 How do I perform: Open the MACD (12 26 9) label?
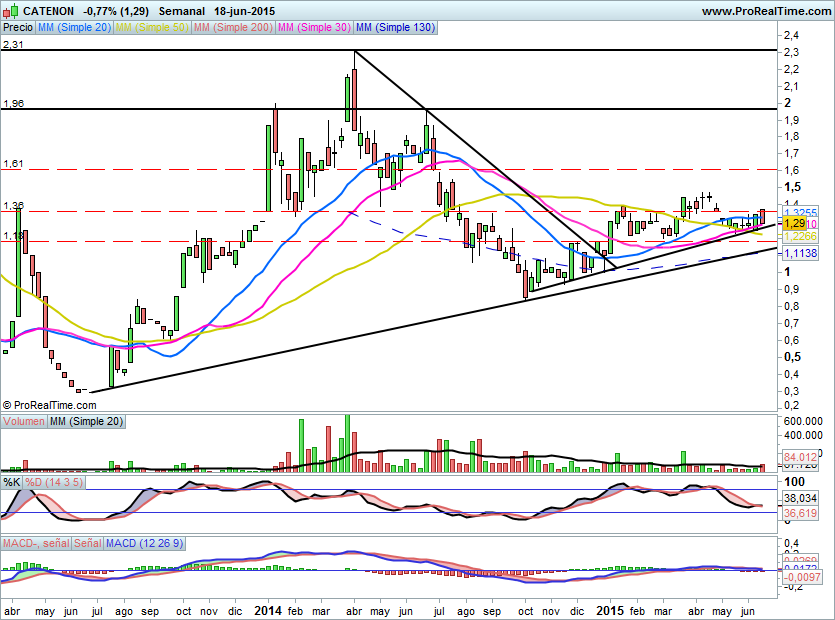pyautogui.click(x=143, y=543)
